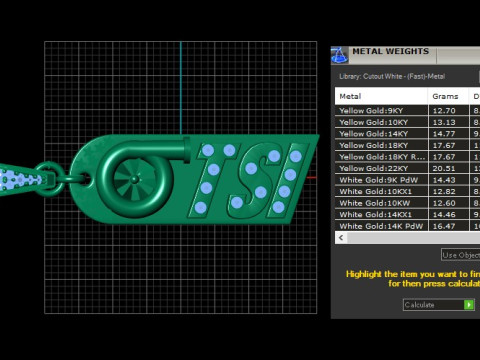480x360 pixels.
Task: Select the Yellow Gold:18KY row
Action: pos(407,145)
